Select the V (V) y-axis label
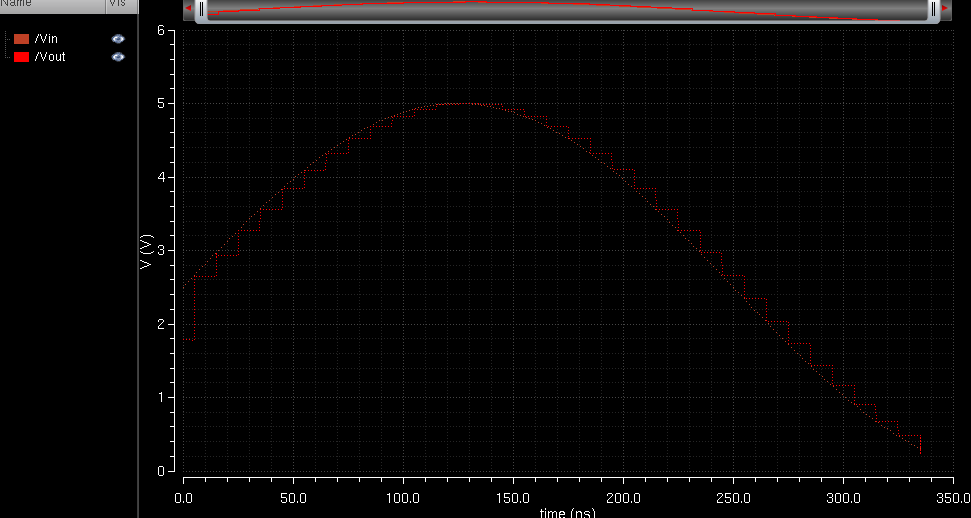Viewport: 971px width, 518px height. coord(148,251)
